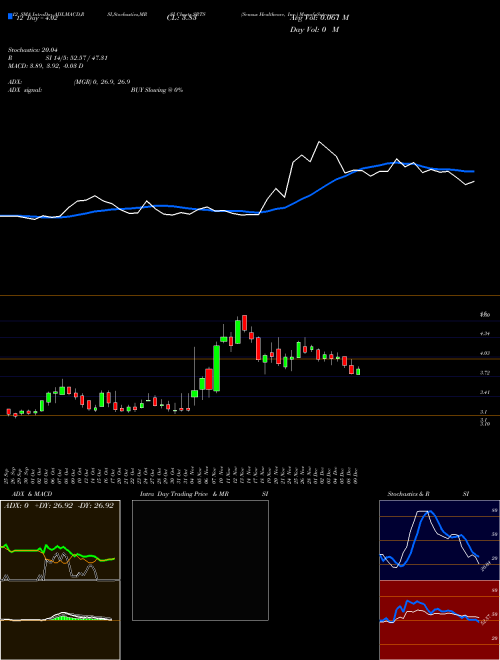Open the MACD histogram sub-panel
The height and width of the screenshot is (660, 500).
[60, 620]
